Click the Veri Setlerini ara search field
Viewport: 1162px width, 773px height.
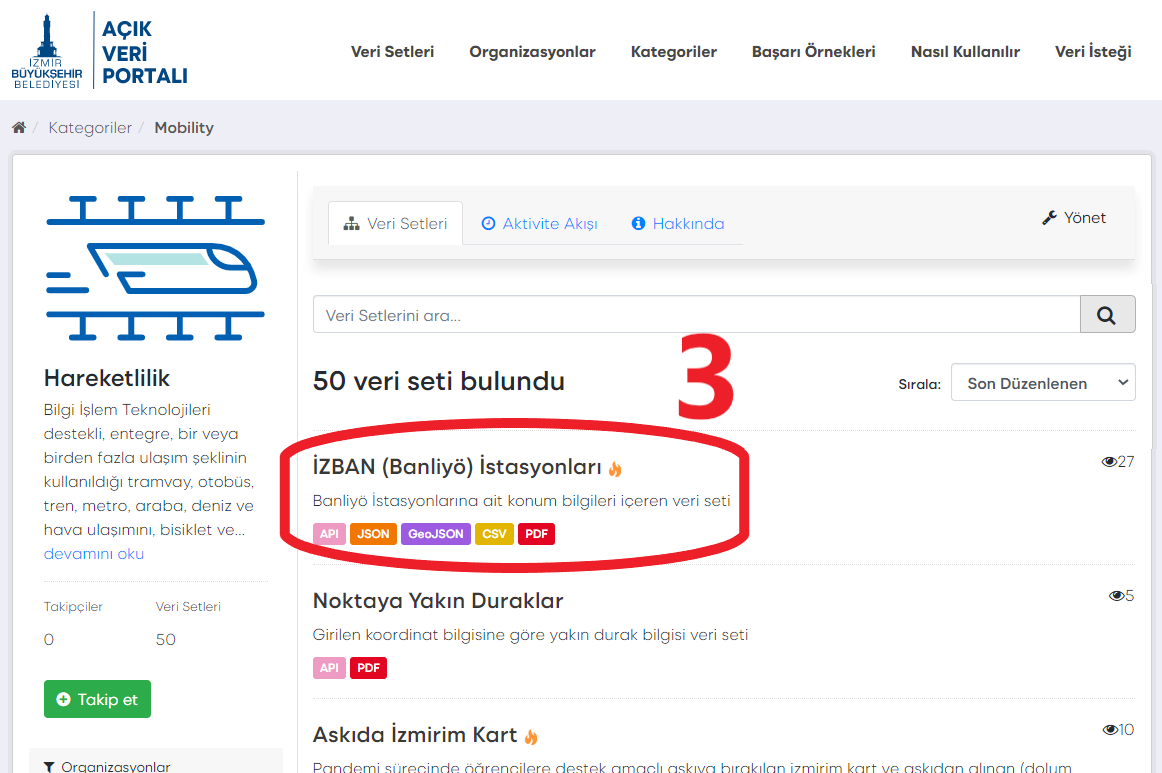tap(696, 315)
